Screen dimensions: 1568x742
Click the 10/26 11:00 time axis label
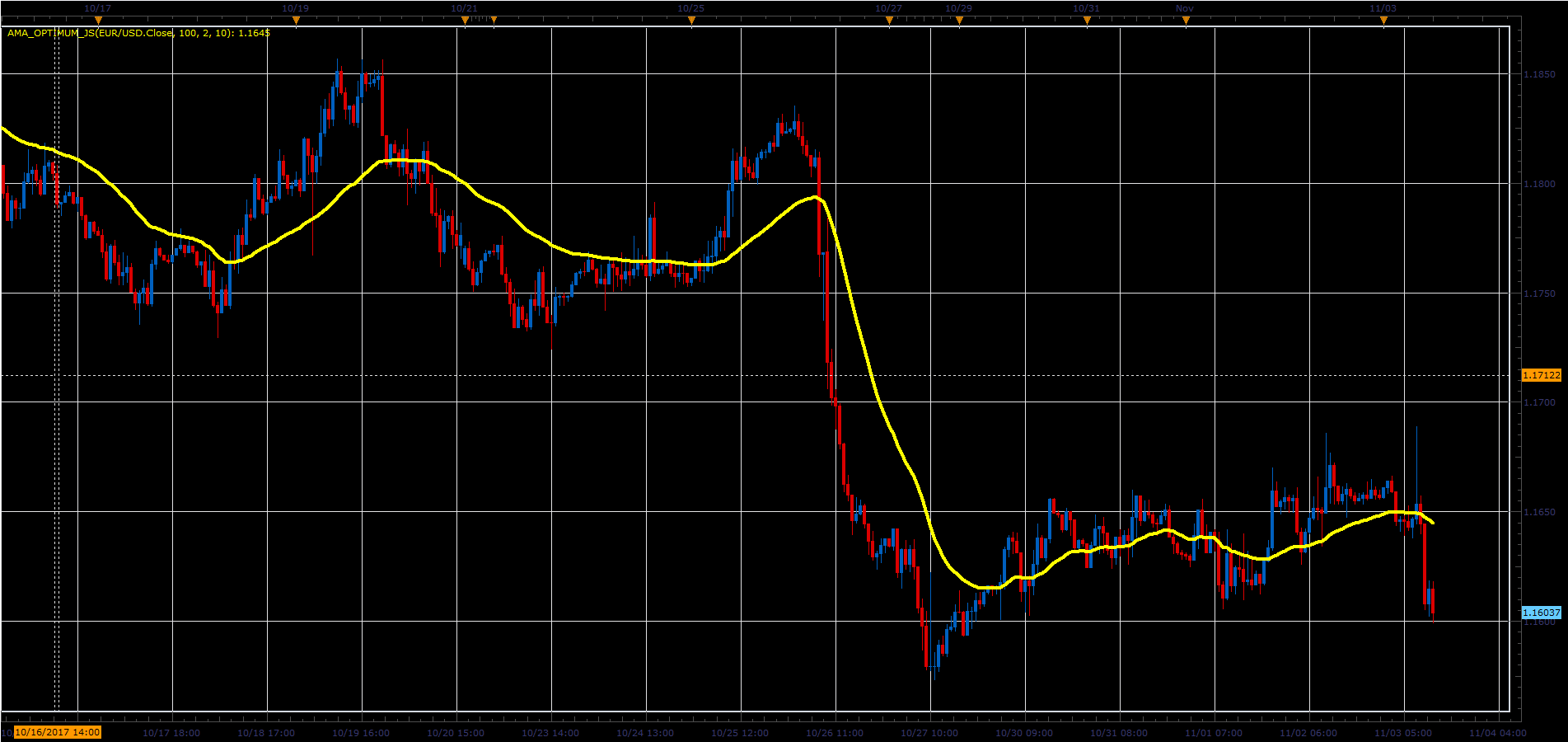(x=835, y=733)
